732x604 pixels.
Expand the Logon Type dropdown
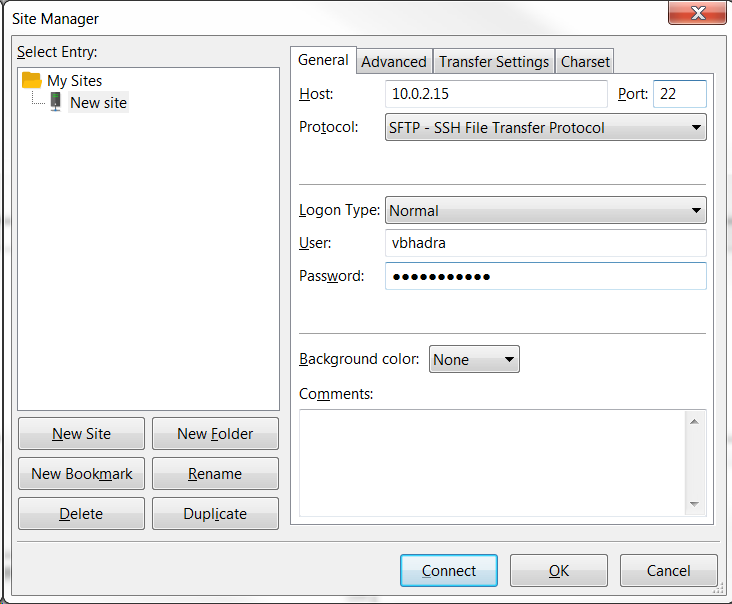click(x=545, y=210)
